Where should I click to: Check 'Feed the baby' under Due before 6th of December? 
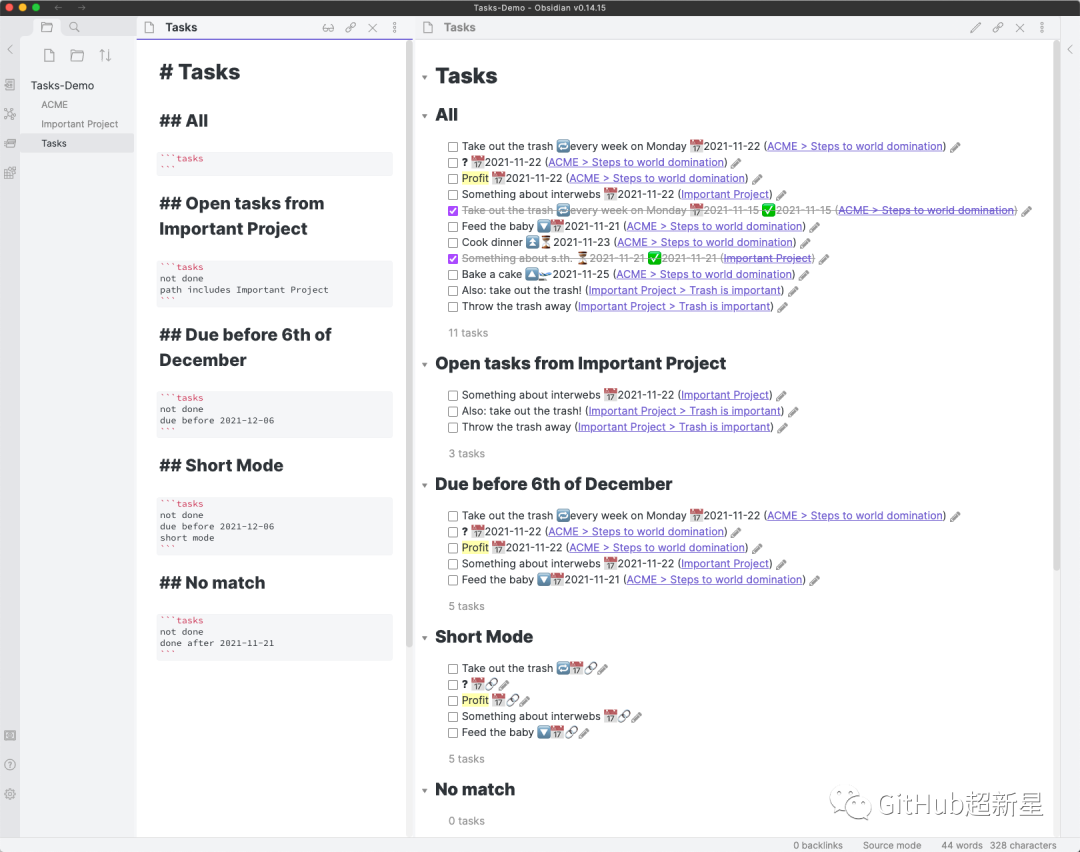[453, 580]
